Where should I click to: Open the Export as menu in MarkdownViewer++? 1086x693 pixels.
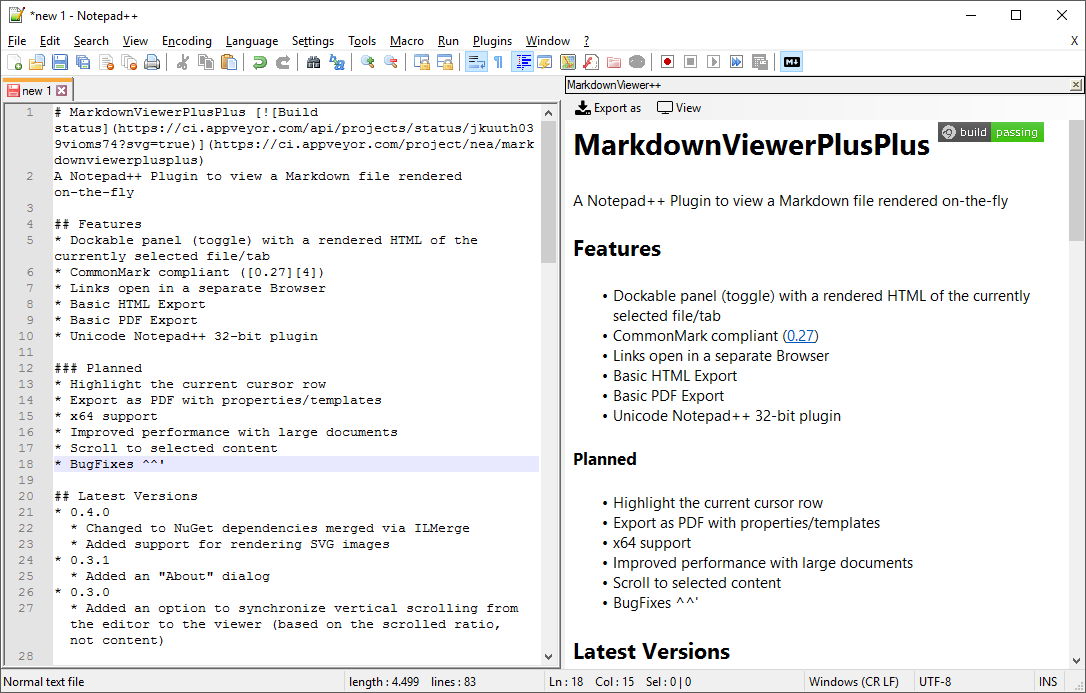pyautogui.click(x=608, y=107)
